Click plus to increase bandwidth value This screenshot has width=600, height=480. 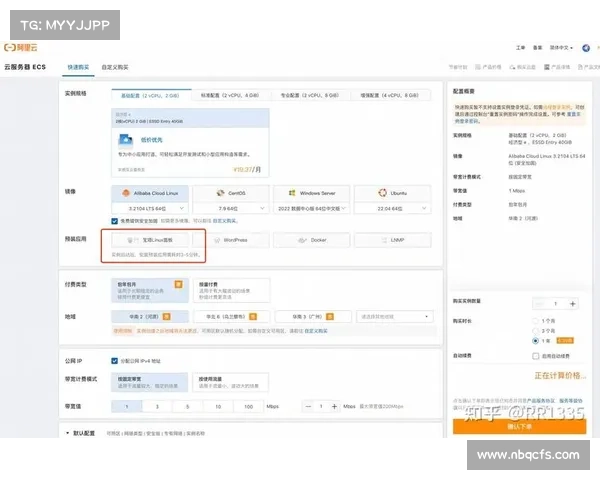pos(334,407)
